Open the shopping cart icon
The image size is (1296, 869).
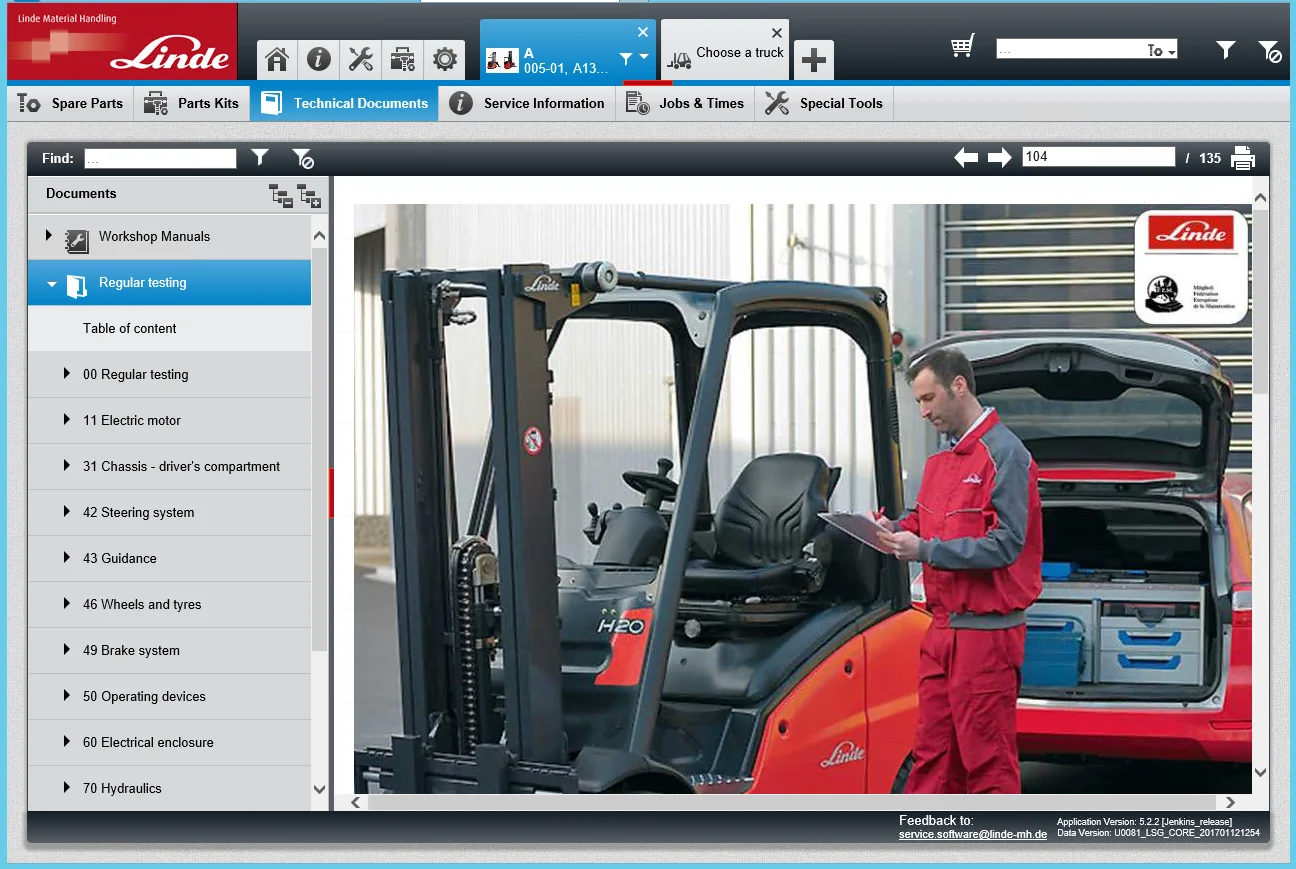pyautogui.click(x=962, y=47)
